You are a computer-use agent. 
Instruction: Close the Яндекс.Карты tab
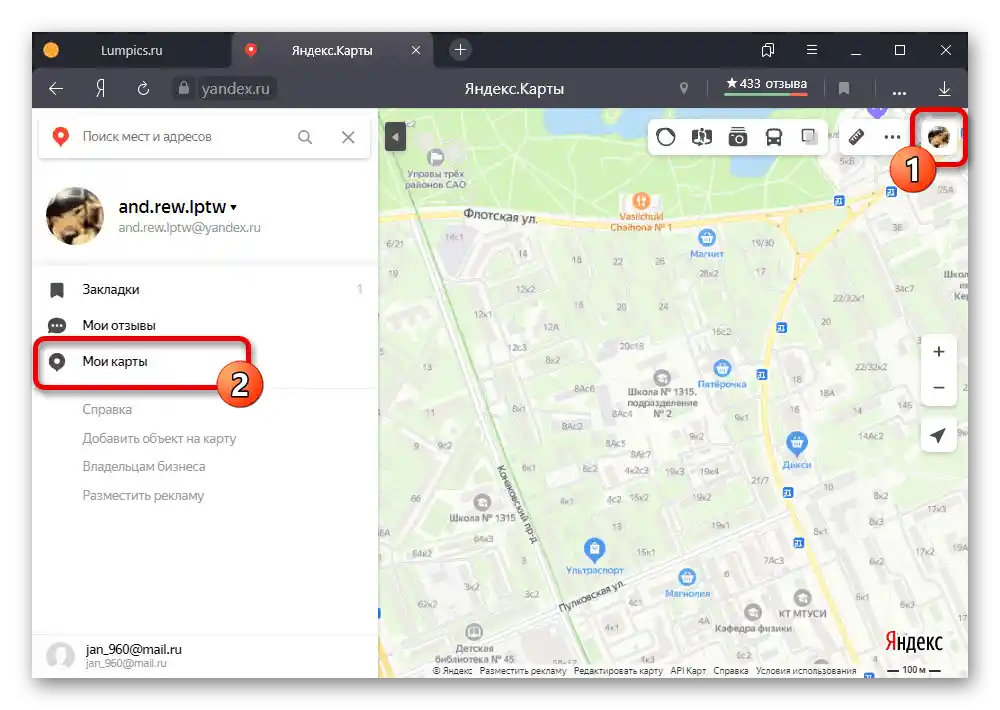coord(416,50)
